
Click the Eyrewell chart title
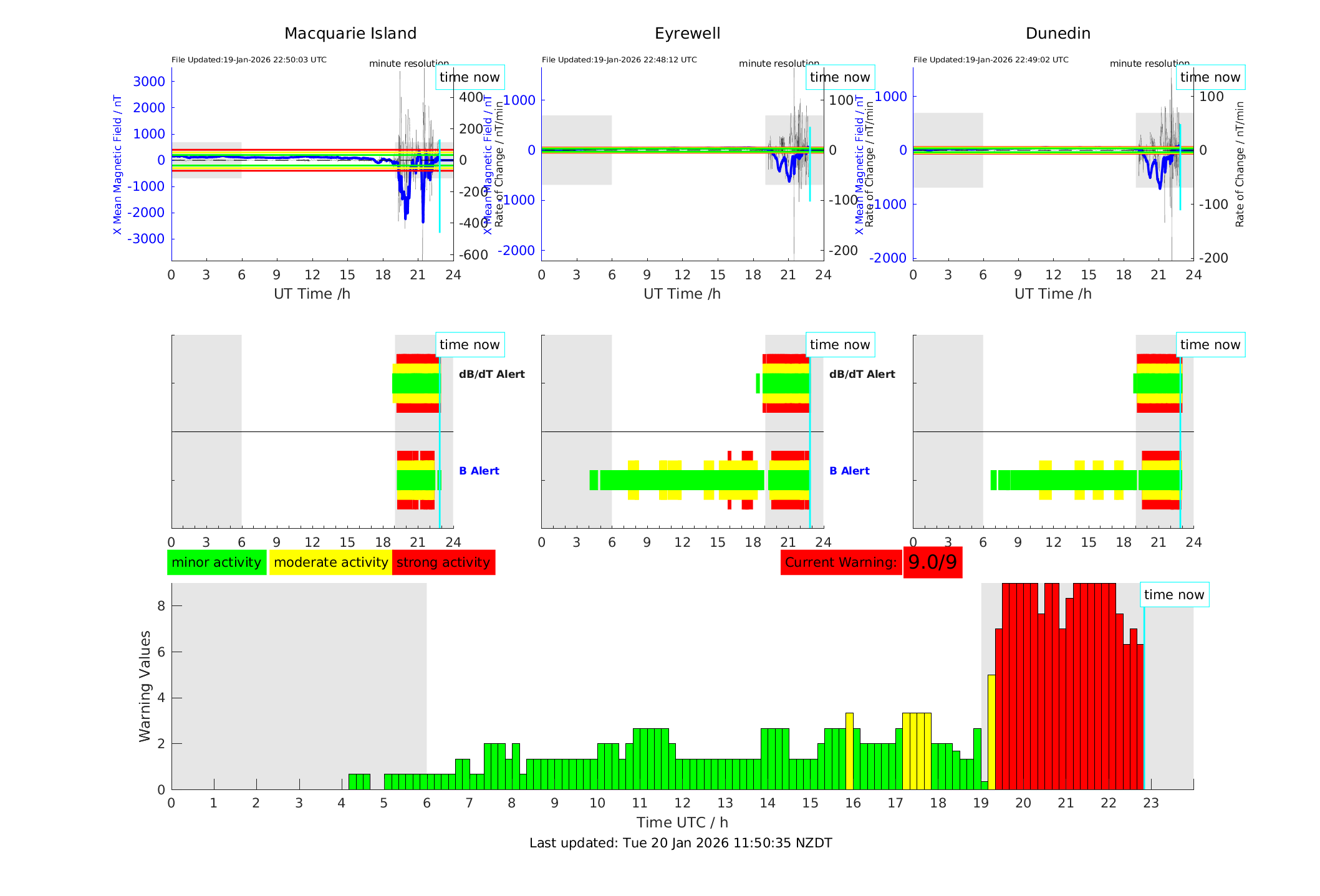[687, 34]
